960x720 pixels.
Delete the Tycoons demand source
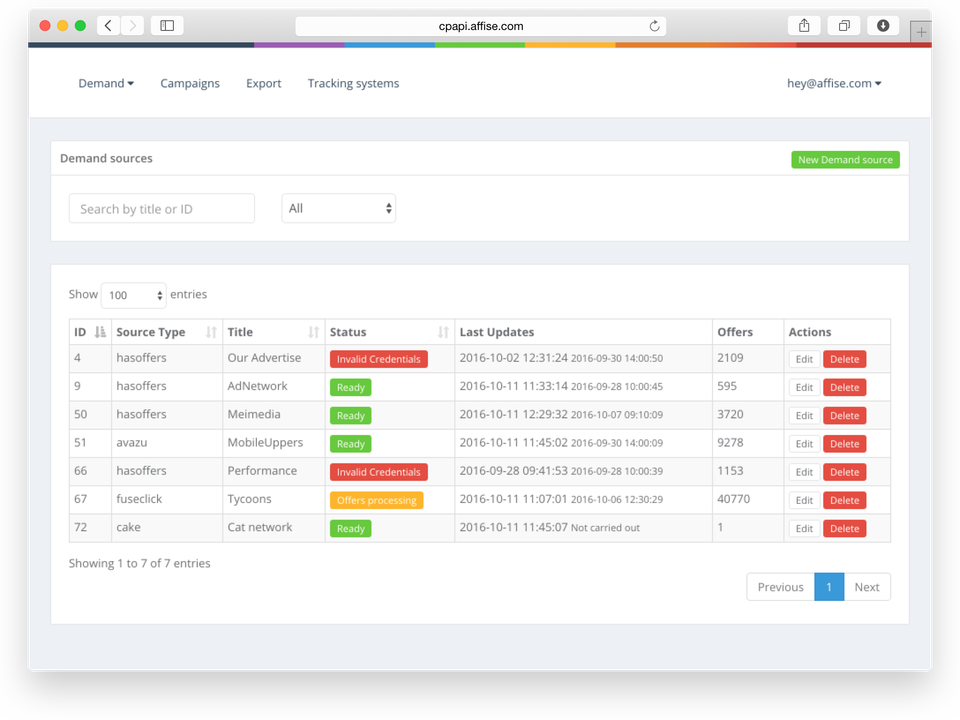pos(844,500)
